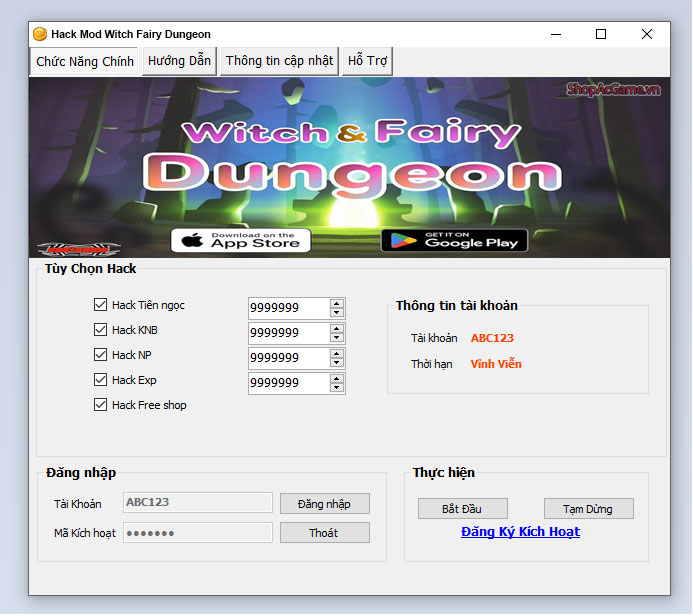Increment the Hack KNB spinner up arrow
Screen dimensions: 693x616
[x=337, y=328]
